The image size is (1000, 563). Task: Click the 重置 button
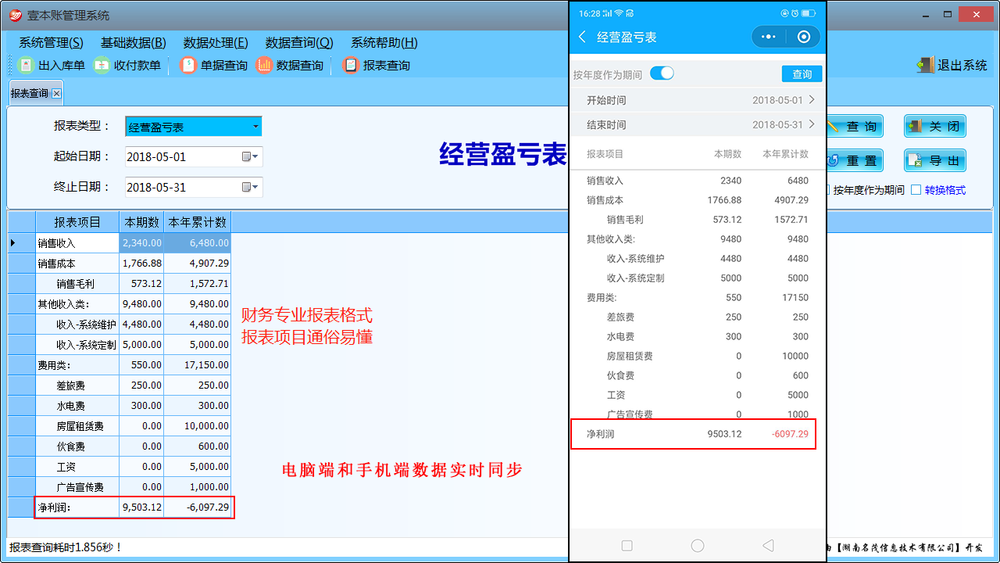coord(855,161)
